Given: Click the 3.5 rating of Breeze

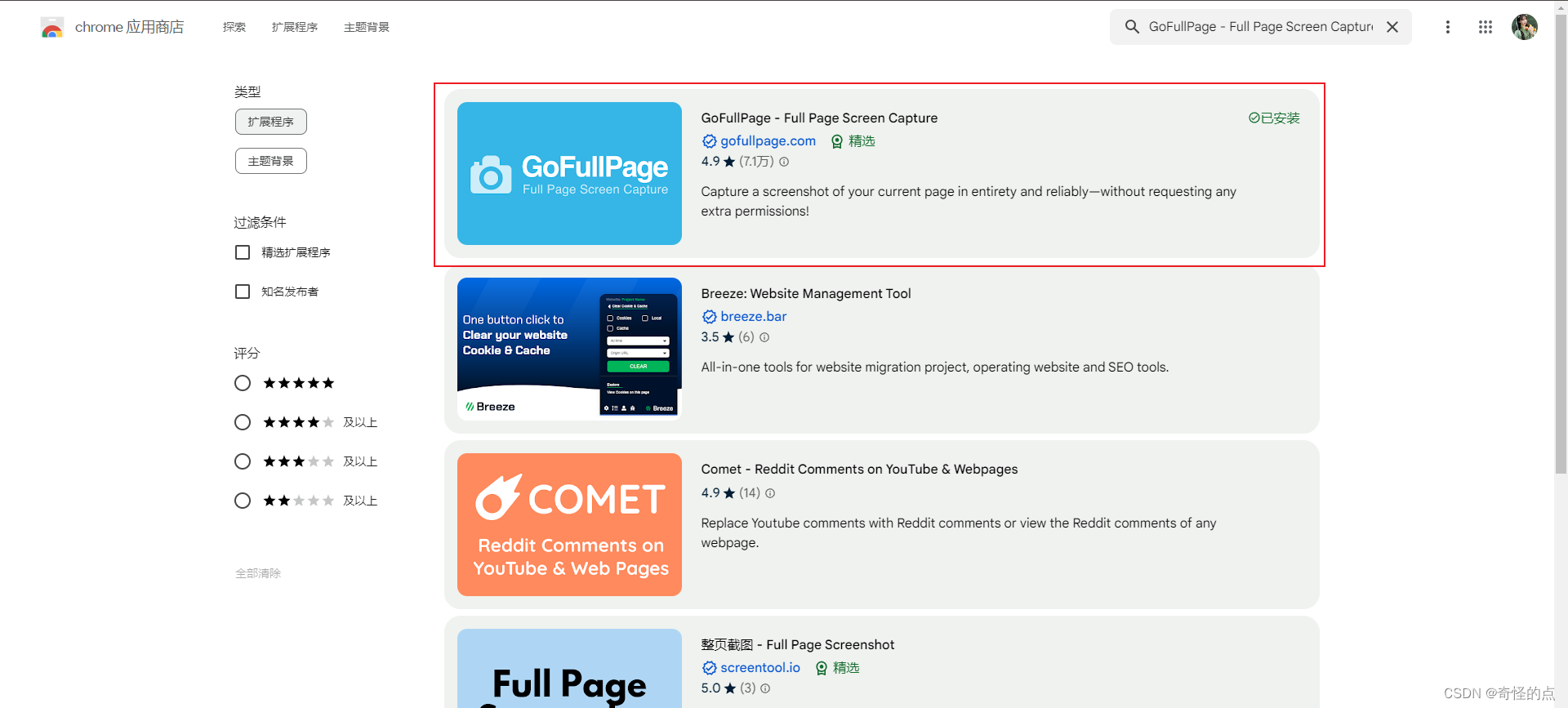Looking at the screenshot, I should 710,337.
